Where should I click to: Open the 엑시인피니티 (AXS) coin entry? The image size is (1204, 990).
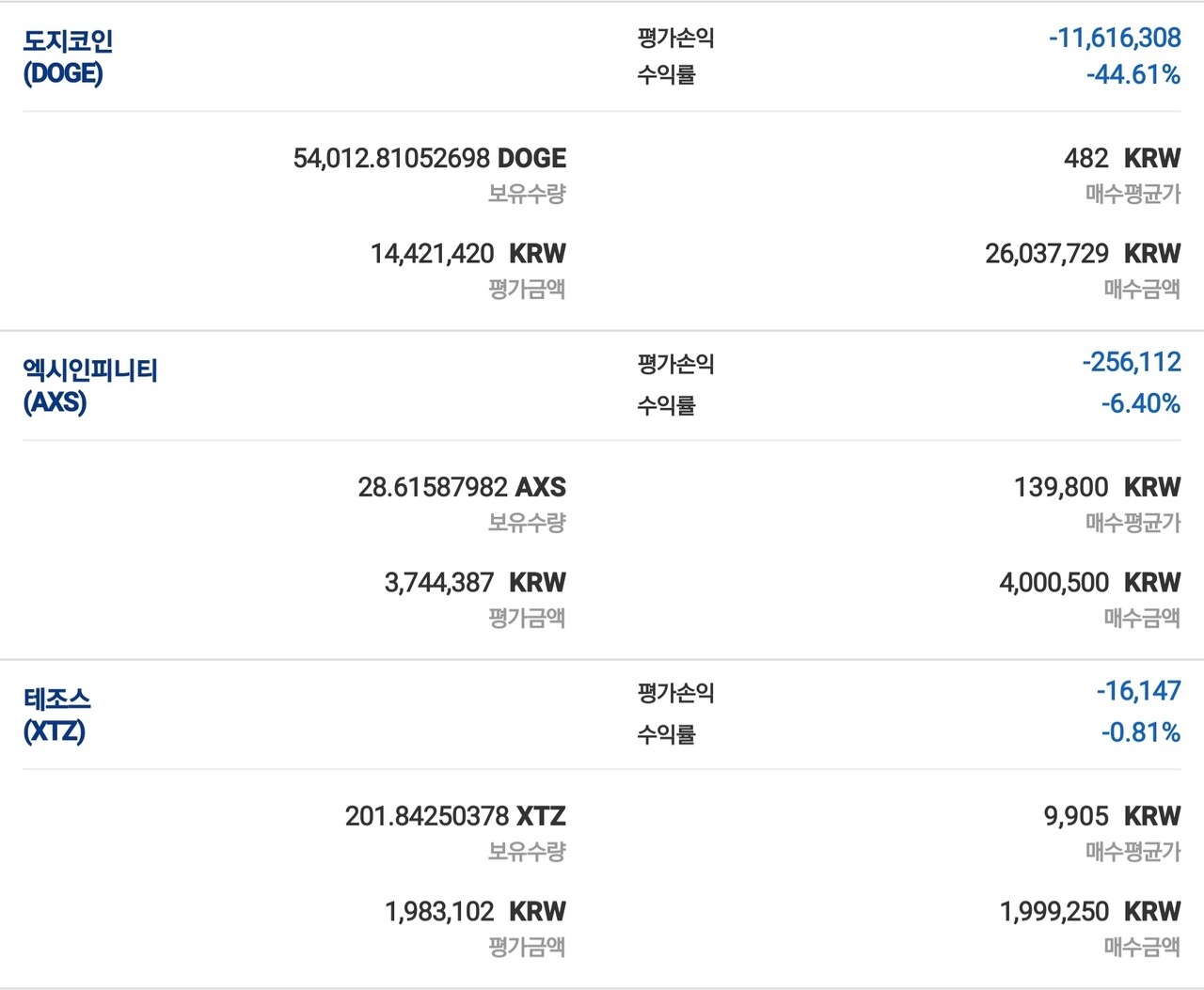tap(89, 385)
